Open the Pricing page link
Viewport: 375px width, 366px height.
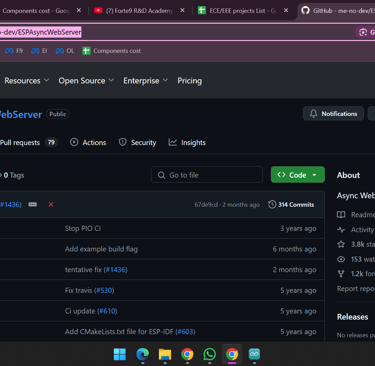[189, 81]
